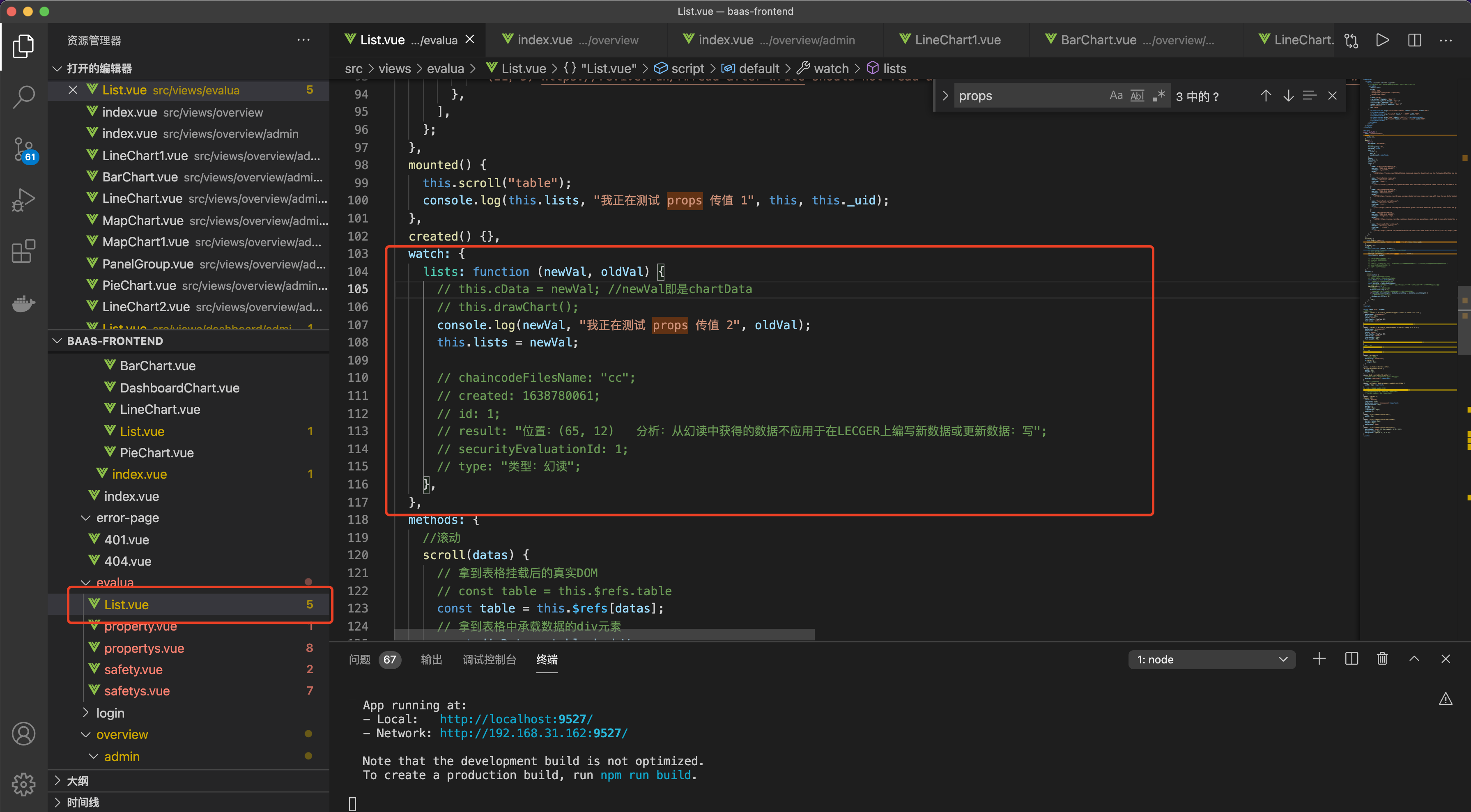Open the '1: node' terminal dropdown
Image resolution: width=1471 pixels, height=812 pixels.
(1212, 660)
